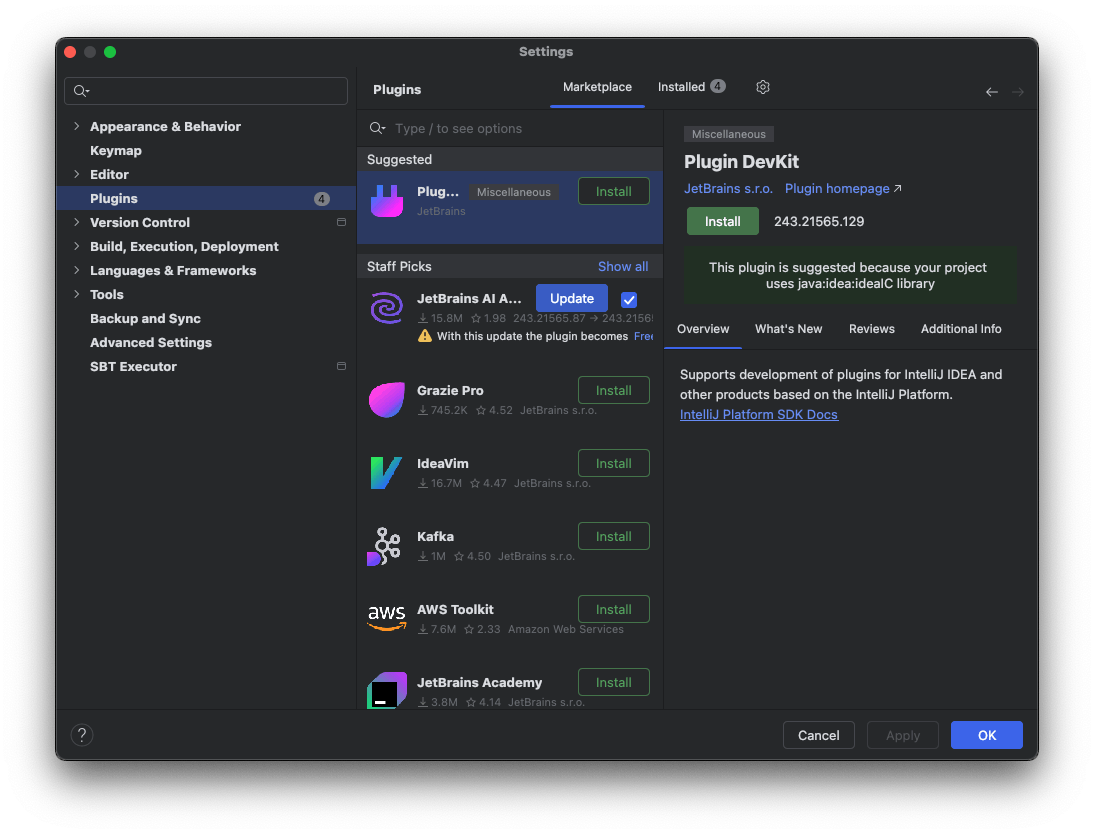The height and width of the screenshot is (834, 1094).
Task: Install the JetBrains Academy plugin
Action: pos(613,683)
